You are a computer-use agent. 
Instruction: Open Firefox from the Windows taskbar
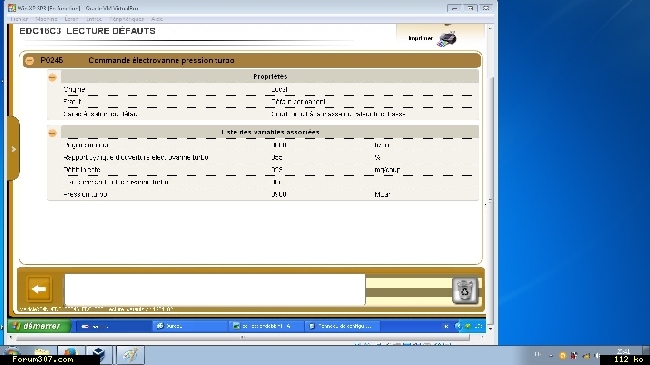point(70,355)
